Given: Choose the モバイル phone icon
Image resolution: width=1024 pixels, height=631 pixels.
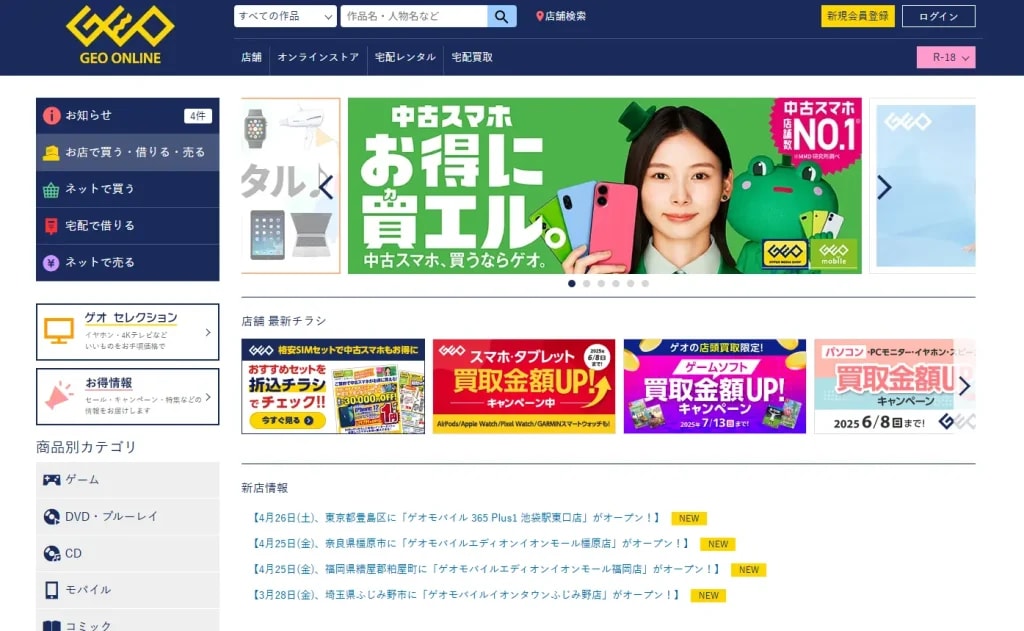Looking at the screenshot, I should (x=52, y=590).
